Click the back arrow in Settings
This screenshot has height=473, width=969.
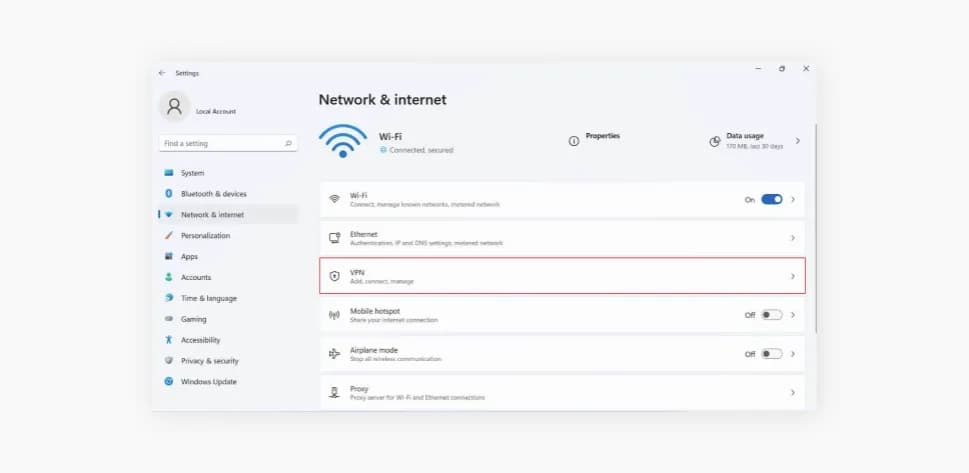click(x=162, y=73)
